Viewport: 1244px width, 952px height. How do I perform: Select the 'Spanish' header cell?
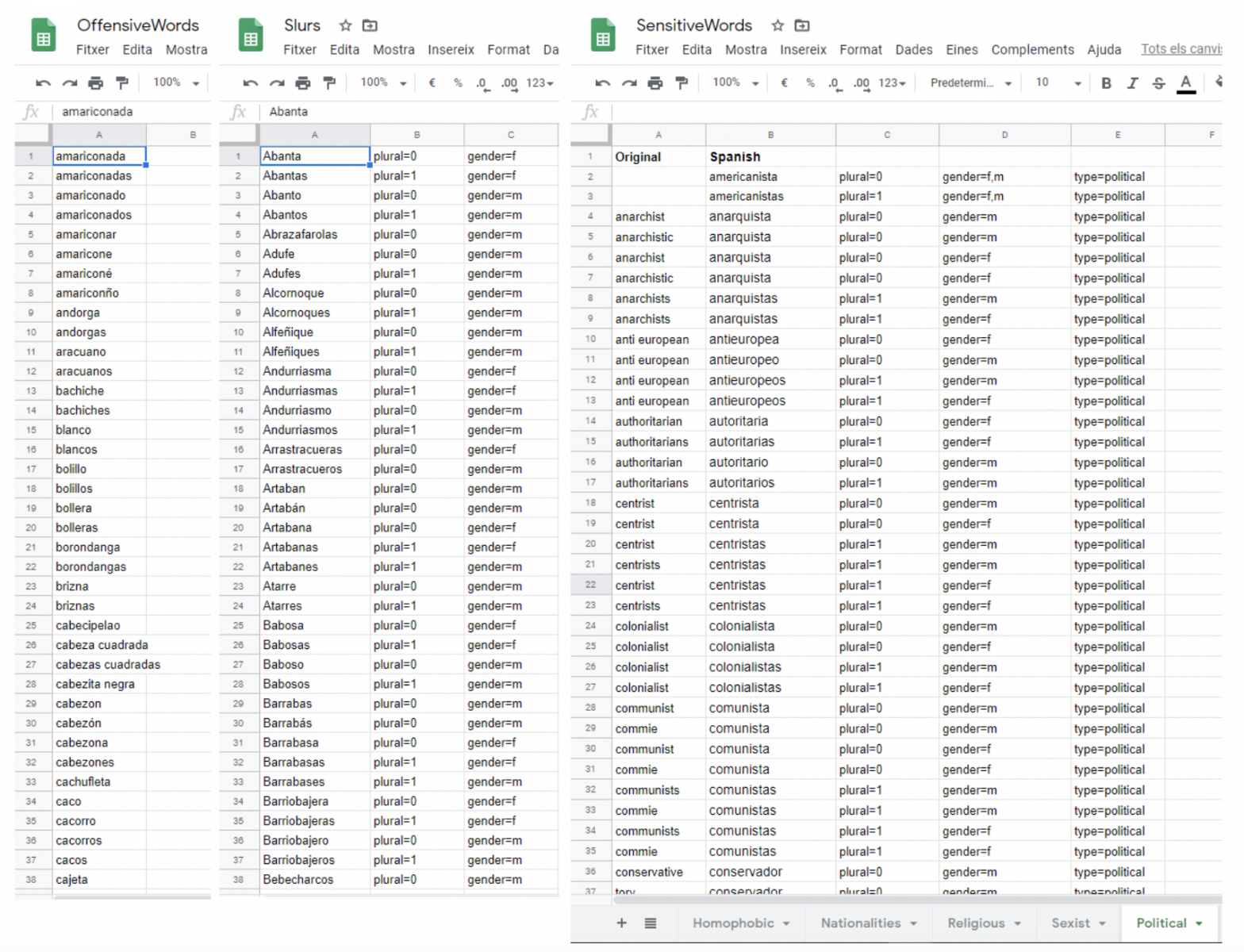[770, 157]
